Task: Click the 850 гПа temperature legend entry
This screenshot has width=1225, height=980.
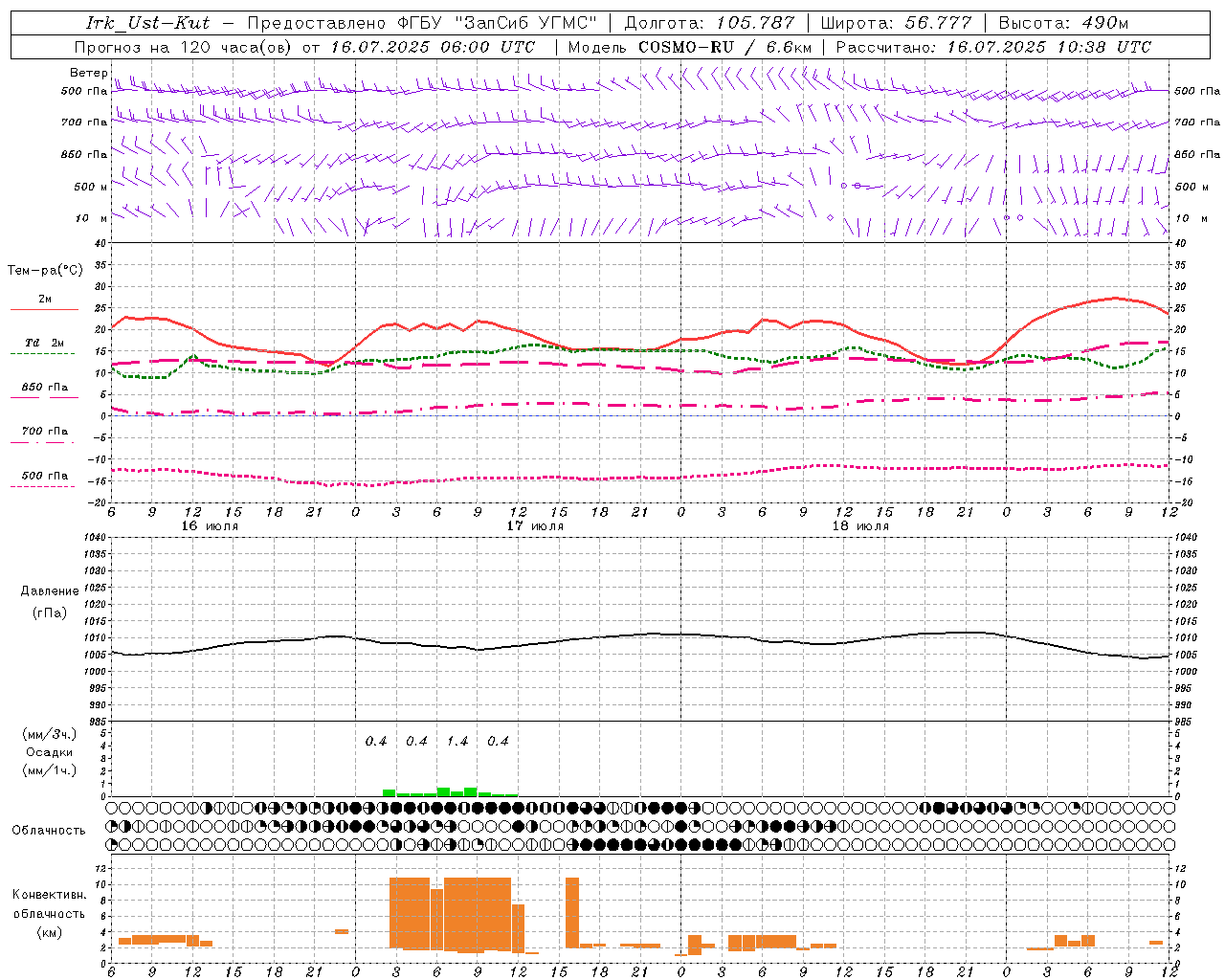Action: point(45,388)
